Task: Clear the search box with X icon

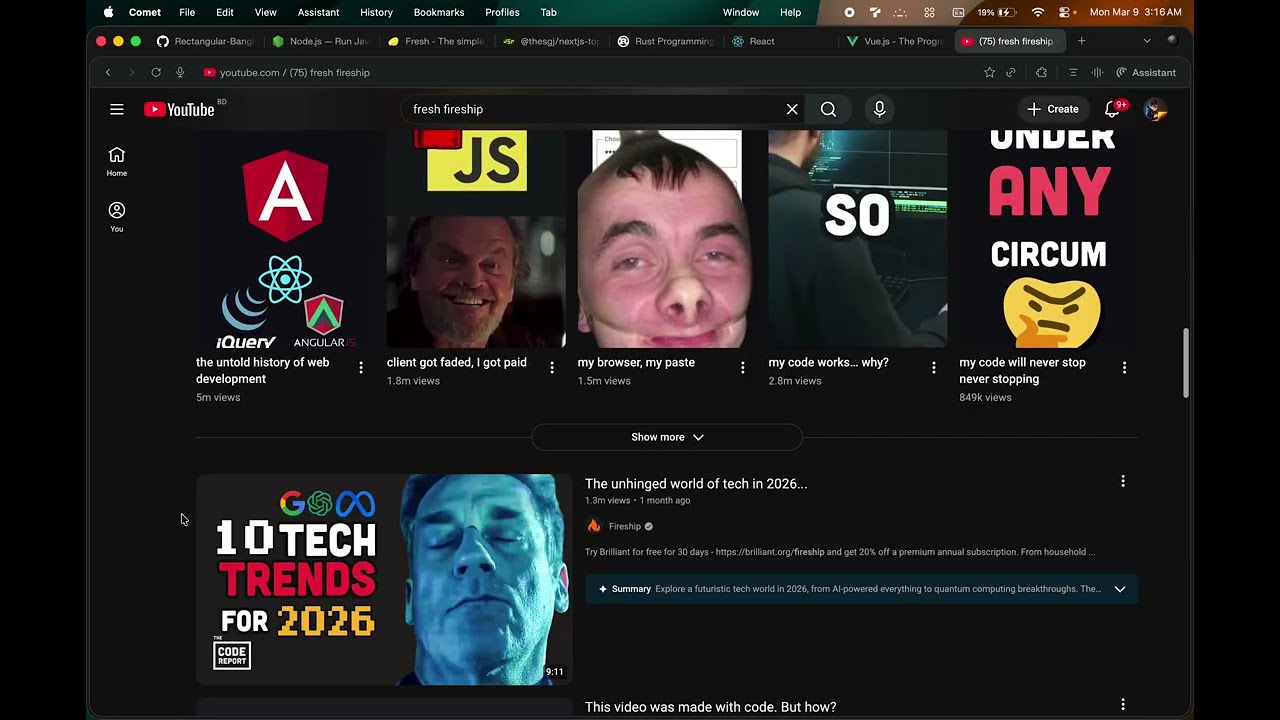Action: tap(792, 109)
